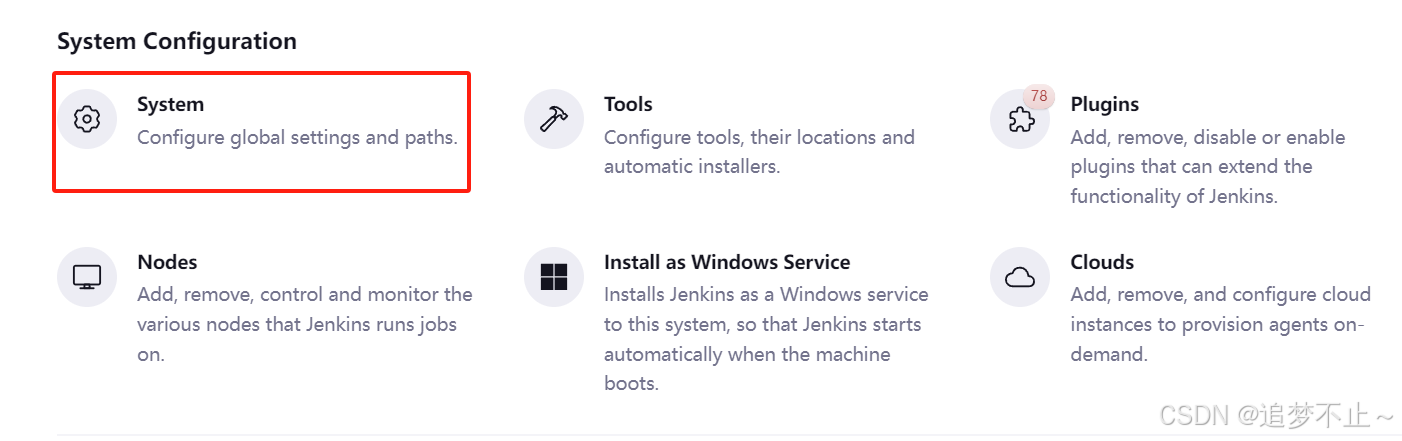Click the System gear icon
This screenshot has height=441, width=1402.
[87, 119]
